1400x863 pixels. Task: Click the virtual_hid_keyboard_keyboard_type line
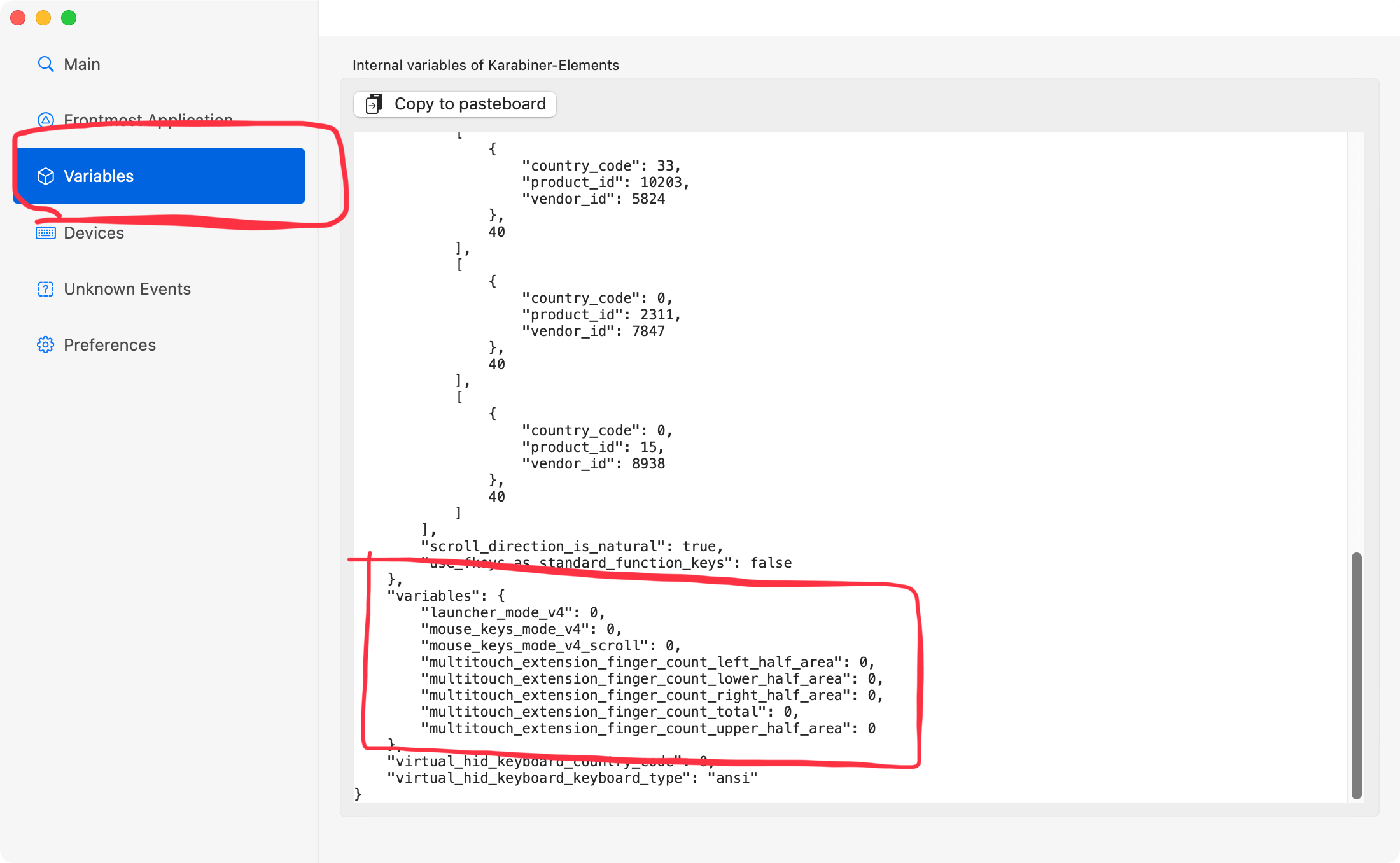[x=572, y=778]
